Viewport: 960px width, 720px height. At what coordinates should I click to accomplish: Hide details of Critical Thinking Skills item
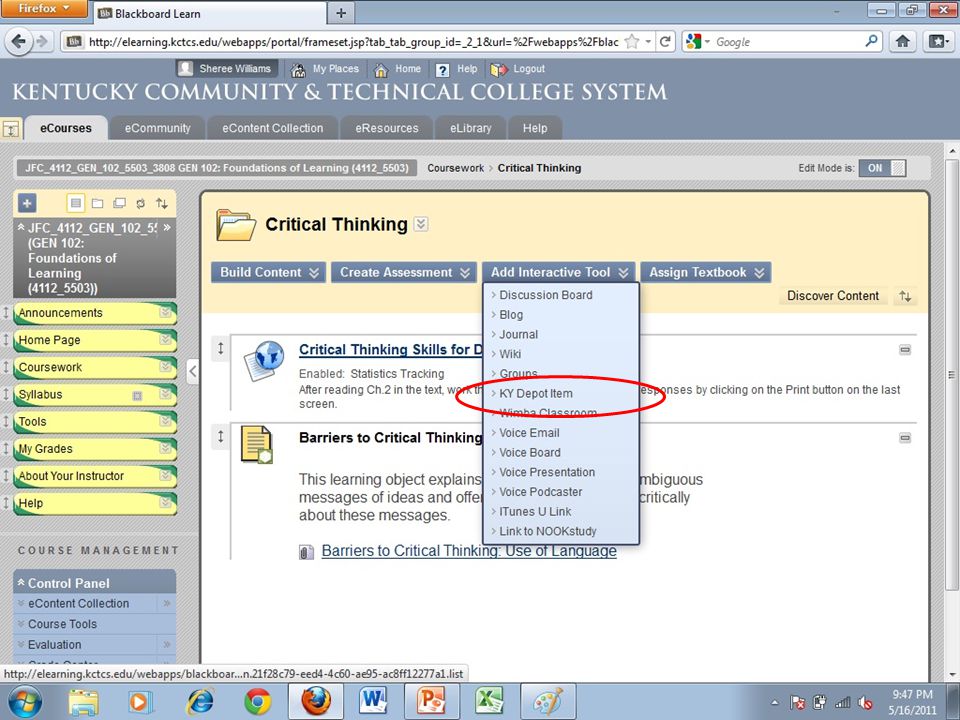(x=904, y=350)
